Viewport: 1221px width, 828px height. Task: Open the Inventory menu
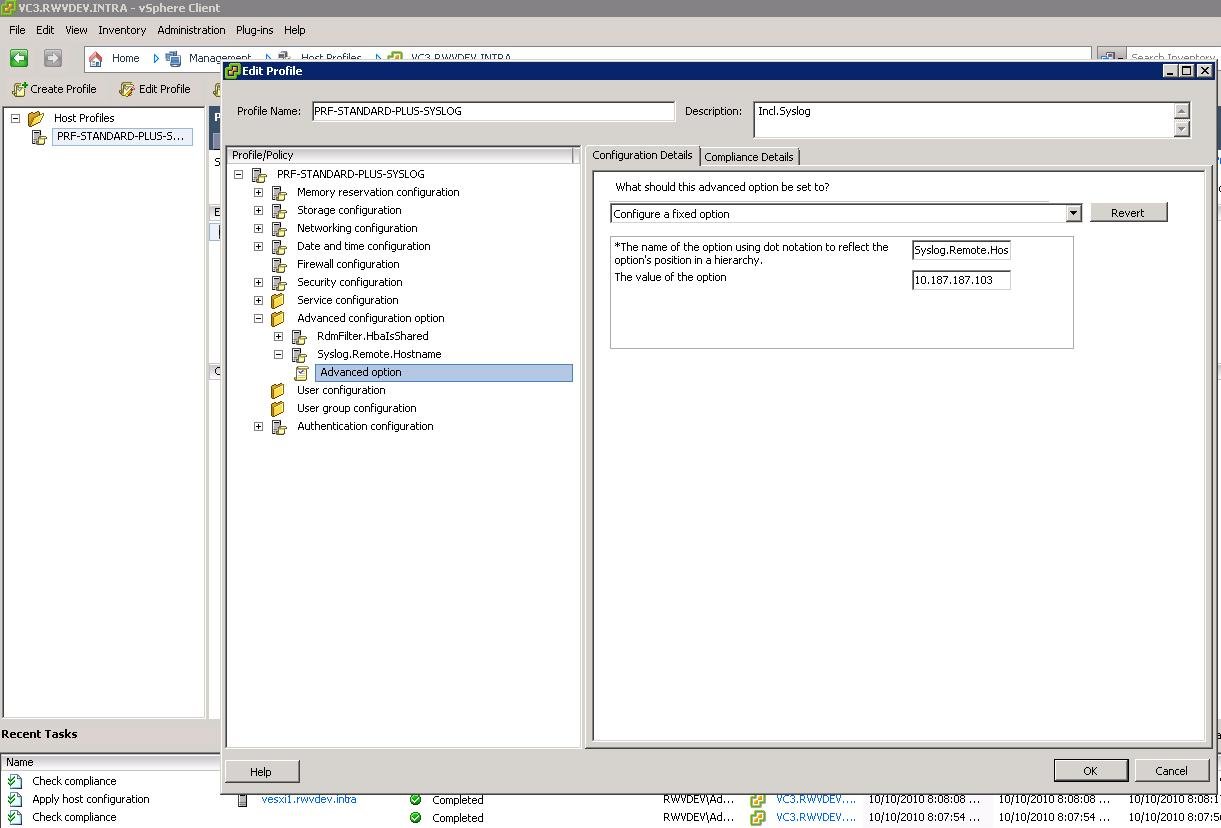click(122, 30)
